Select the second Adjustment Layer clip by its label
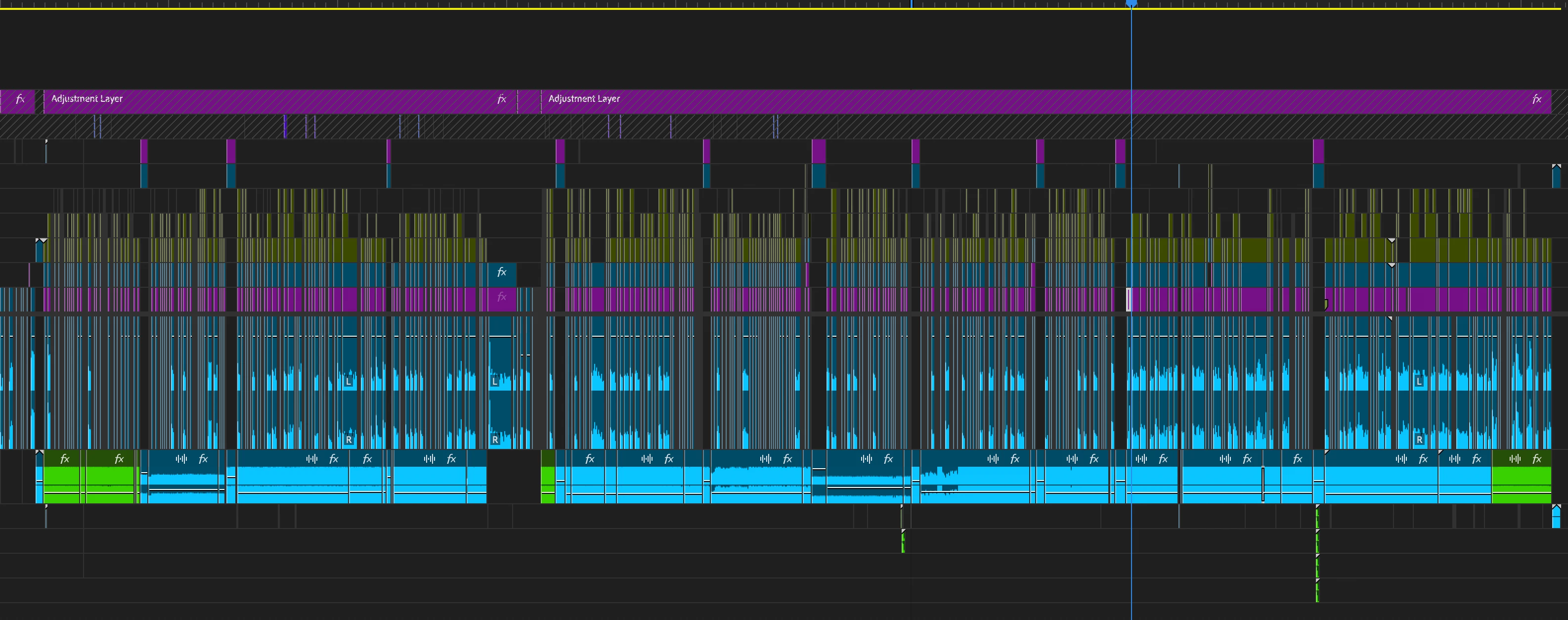This screenshot has height=620, width=1568. click(x=584, y=99)
